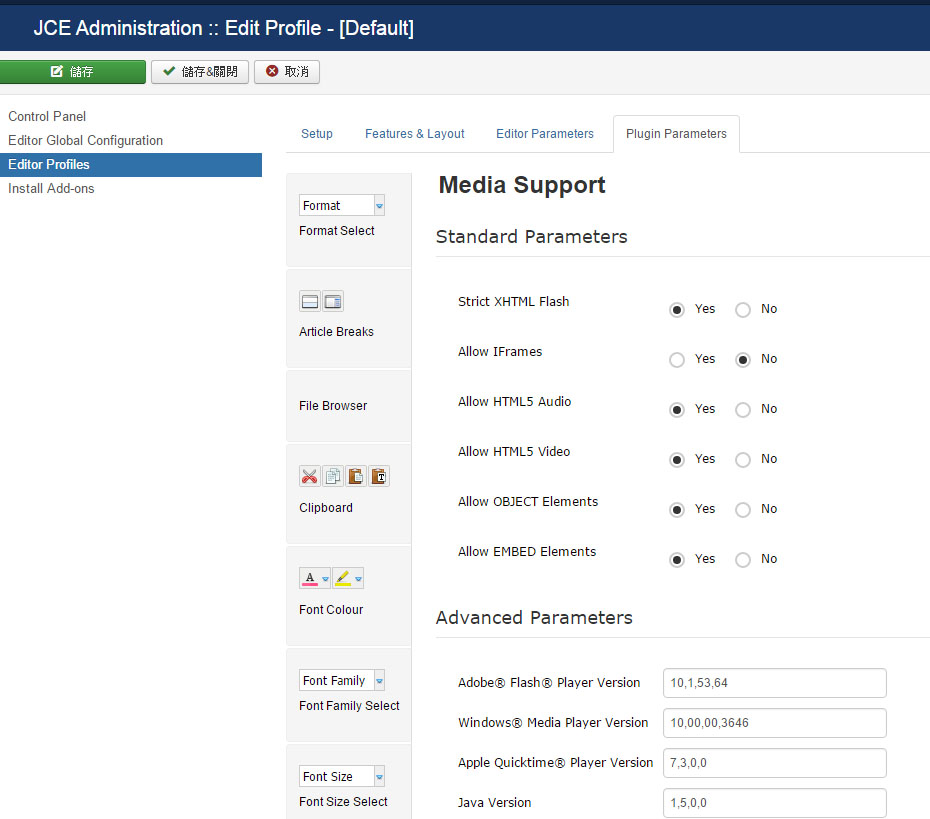This screenshot has height=819, width=930.
Task: Click the text color 'A' icon
Action: [x=311, y=578]
